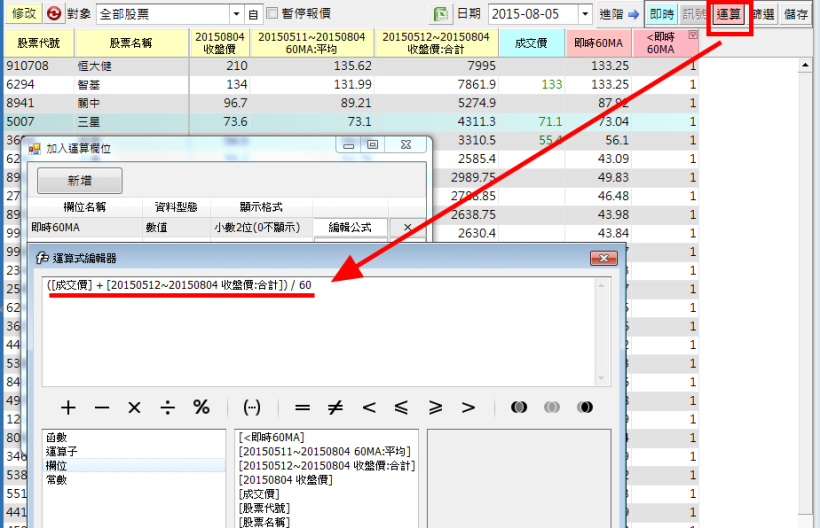Select stock row 5007 三星
The image size is (820, 528).
(x=351, y=122)
